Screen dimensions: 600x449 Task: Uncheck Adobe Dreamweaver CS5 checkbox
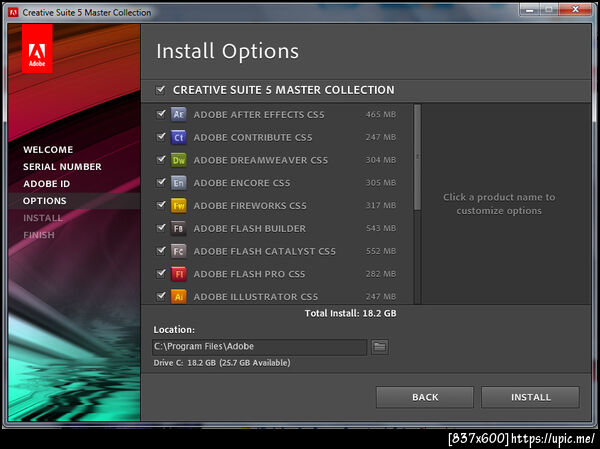pyautogui.click(x=161, y=160)
